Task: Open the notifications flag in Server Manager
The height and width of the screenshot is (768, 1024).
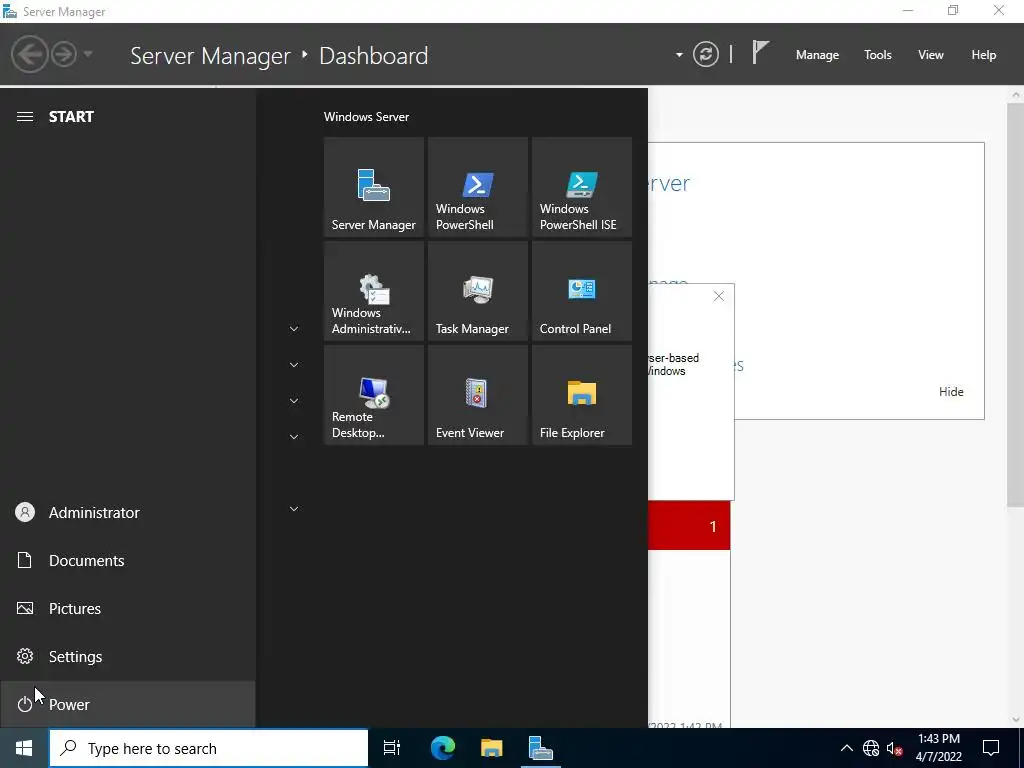Action: click(760, 52)
